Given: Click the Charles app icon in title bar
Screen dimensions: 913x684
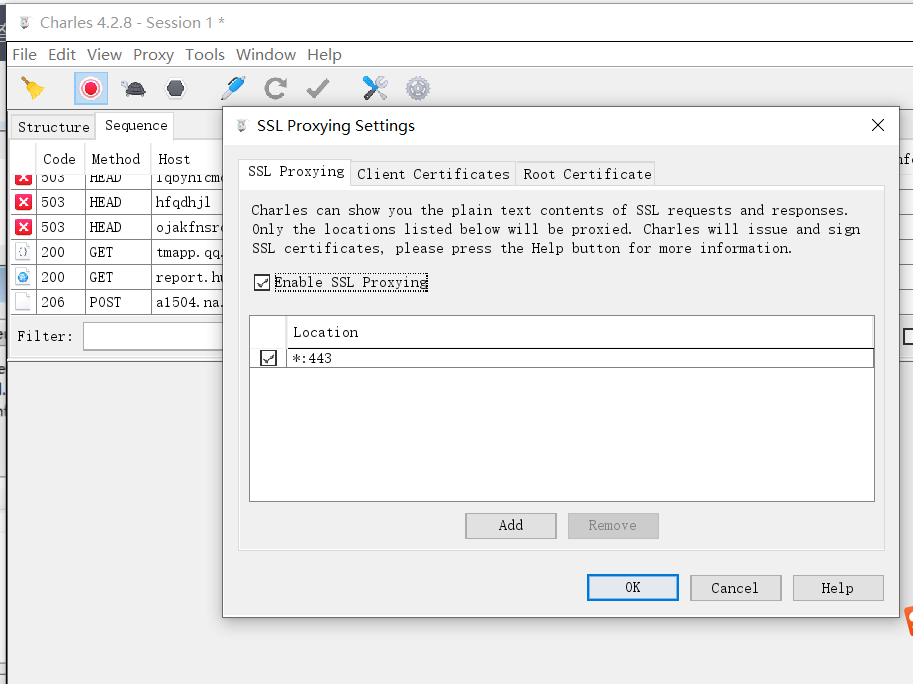Looking at the screenshot, I should tap(24, 23).
